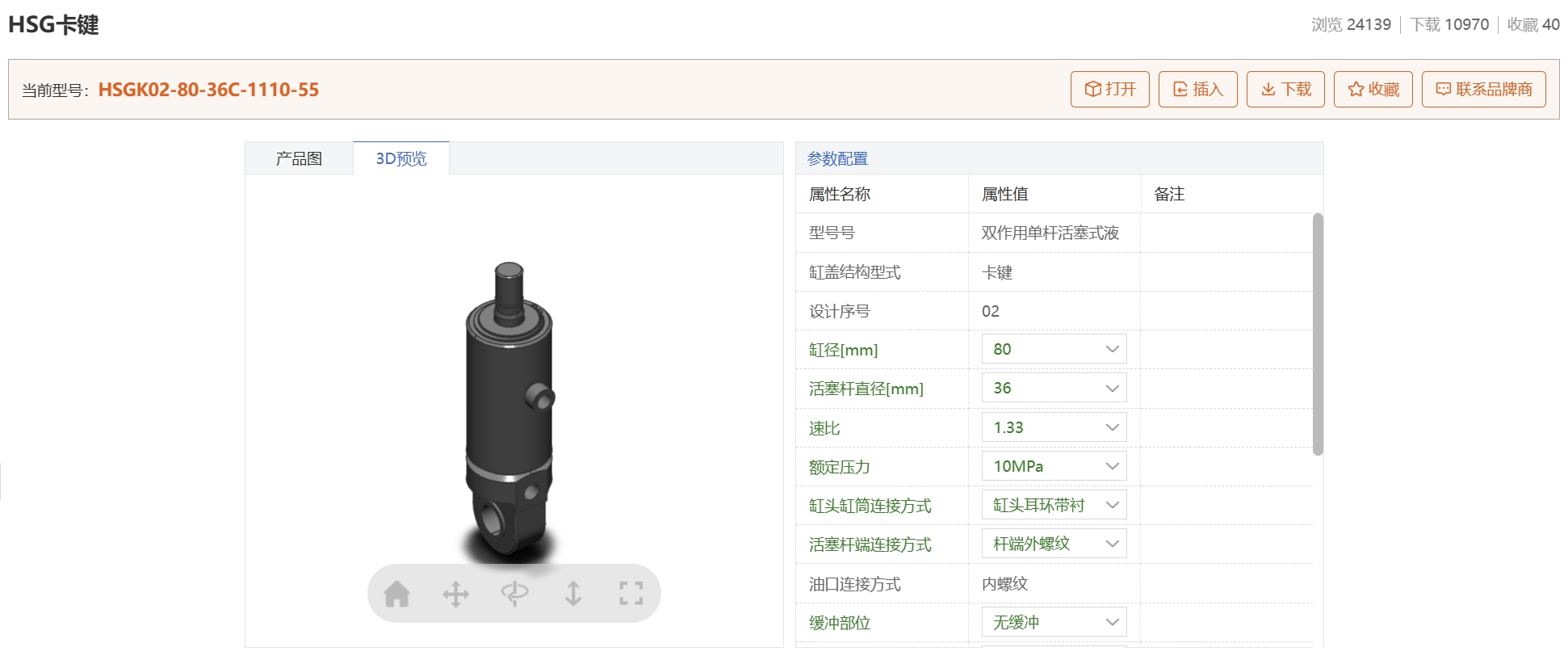1568x660 pixels.
Task: Click the 额定压力 attribute label
Action: [839, 467]
